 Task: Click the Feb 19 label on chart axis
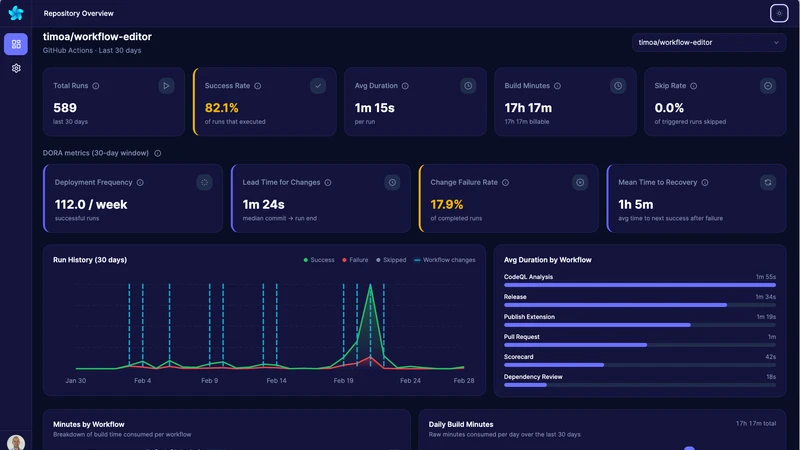343,381
